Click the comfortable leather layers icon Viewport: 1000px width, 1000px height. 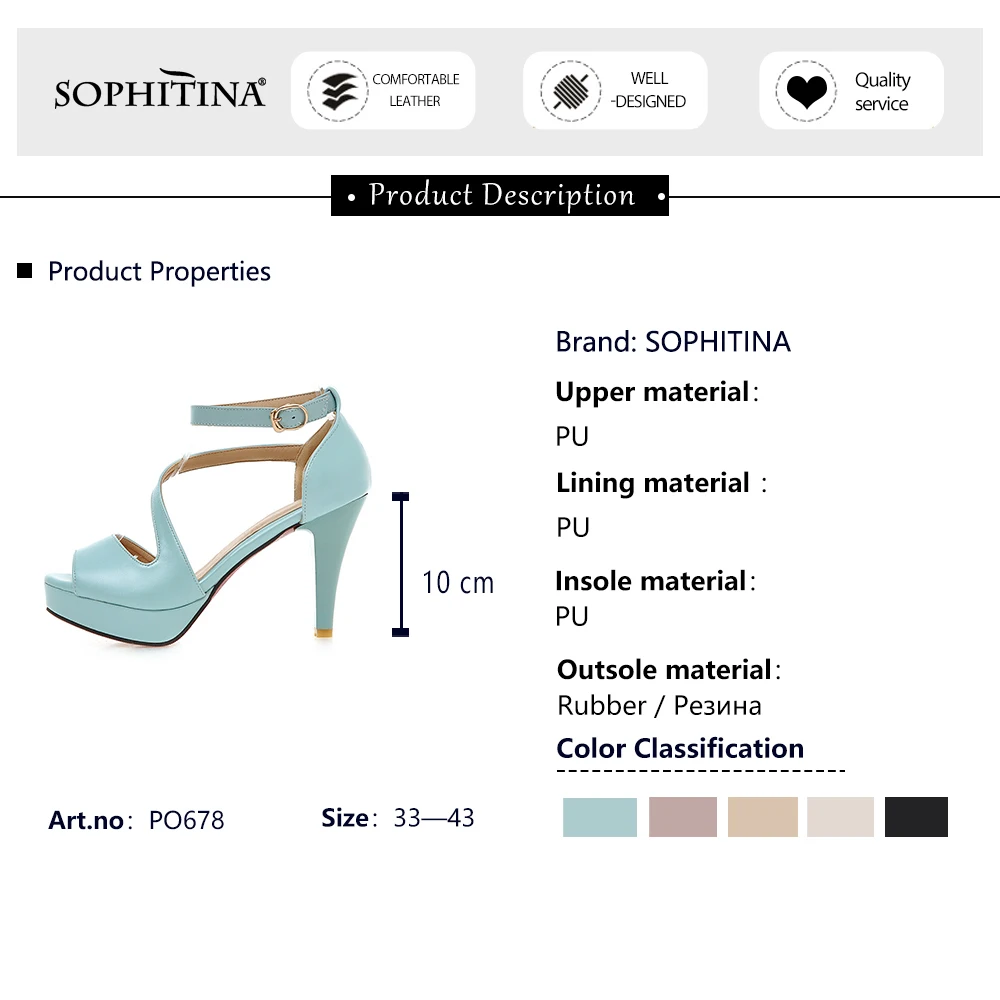point(333,90)
